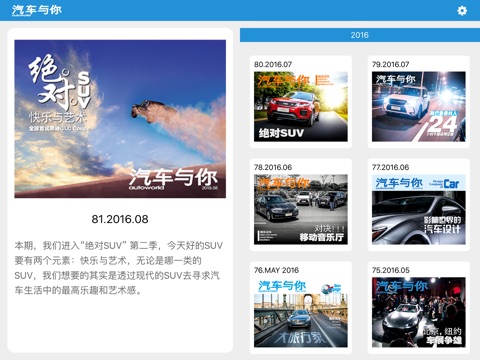
Task: Open issue 76 大旅行家 cover thumbnail
Action: (x=301, y=312)
